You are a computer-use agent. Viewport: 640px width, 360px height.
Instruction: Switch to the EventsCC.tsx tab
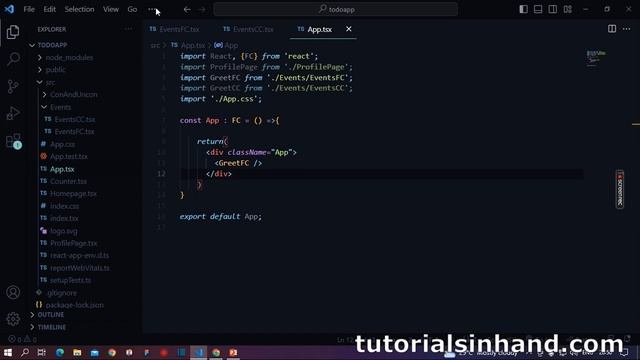(x=252, y=29)
